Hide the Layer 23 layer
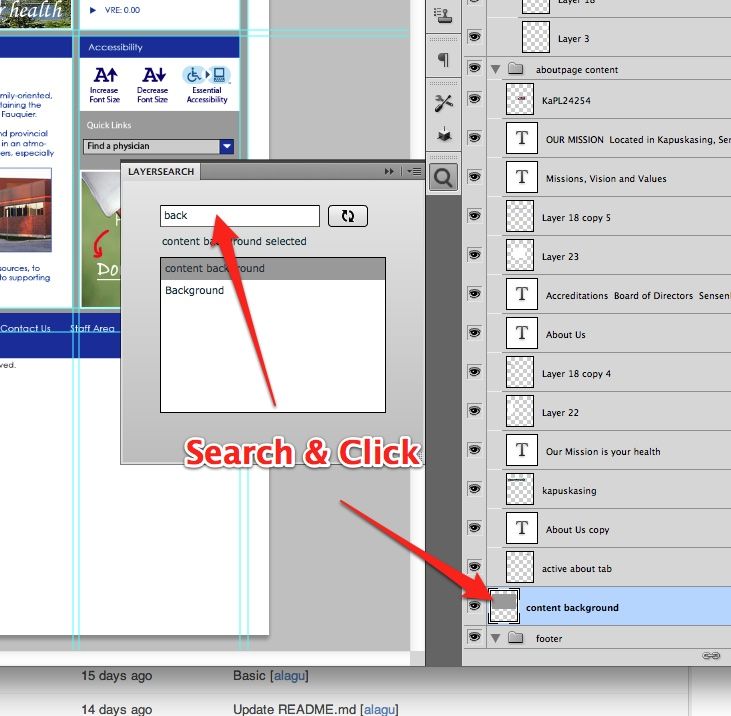Image resolution: width=731 pixels, height=716 pixels. [474, 255]
